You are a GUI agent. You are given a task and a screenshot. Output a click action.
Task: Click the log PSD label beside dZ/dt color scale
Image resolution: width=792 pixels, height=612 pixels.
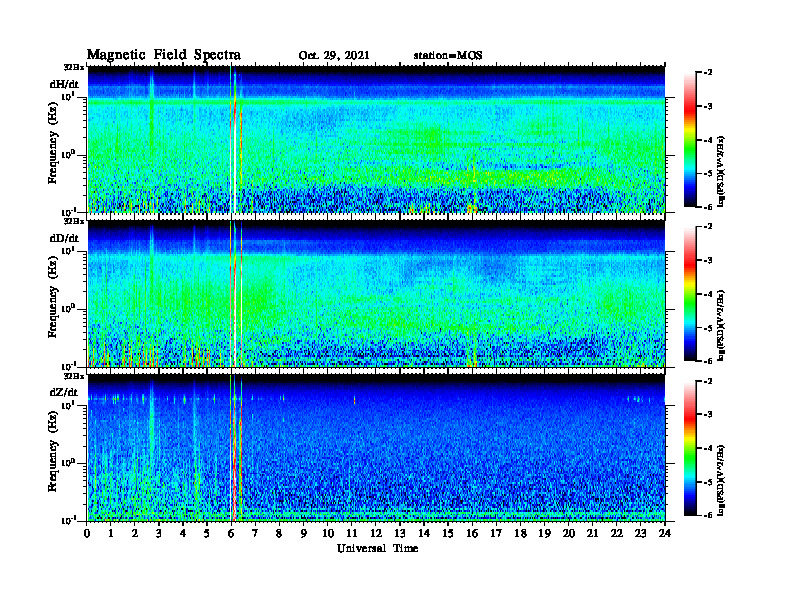(x=721, y=479)
